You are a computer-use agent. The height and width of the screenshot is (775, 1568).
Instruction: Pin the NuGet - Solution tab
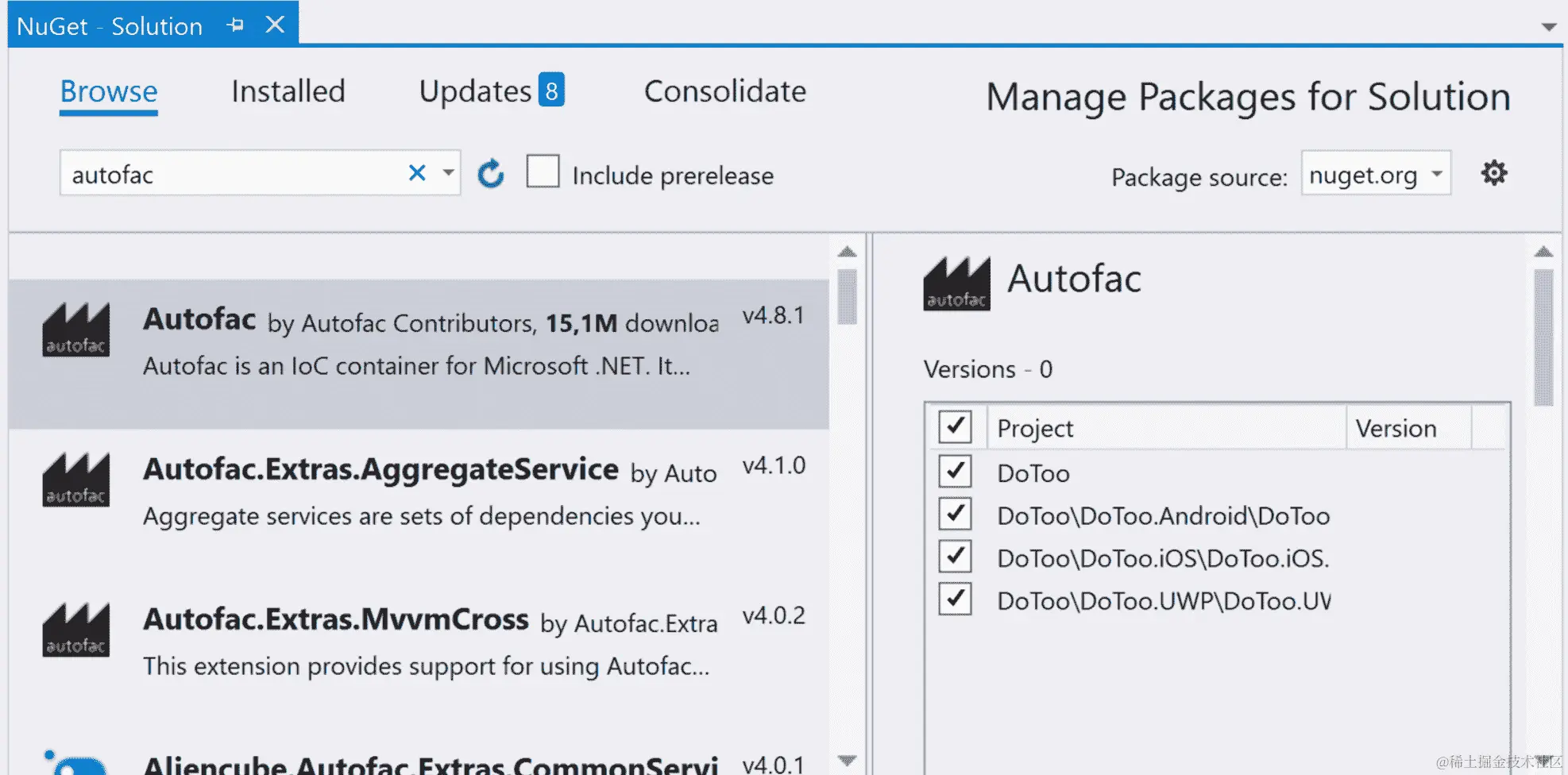coord(235,25)
